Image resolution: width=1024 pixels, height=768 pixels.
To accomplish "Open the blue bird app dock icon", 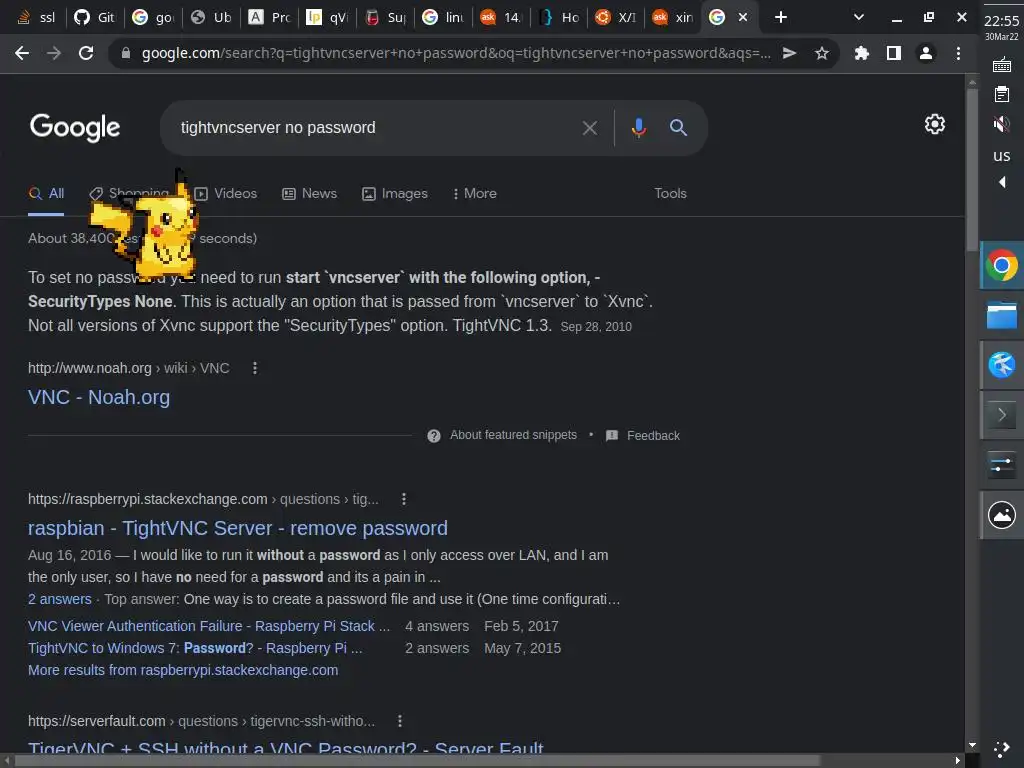I will (1001, 365).
